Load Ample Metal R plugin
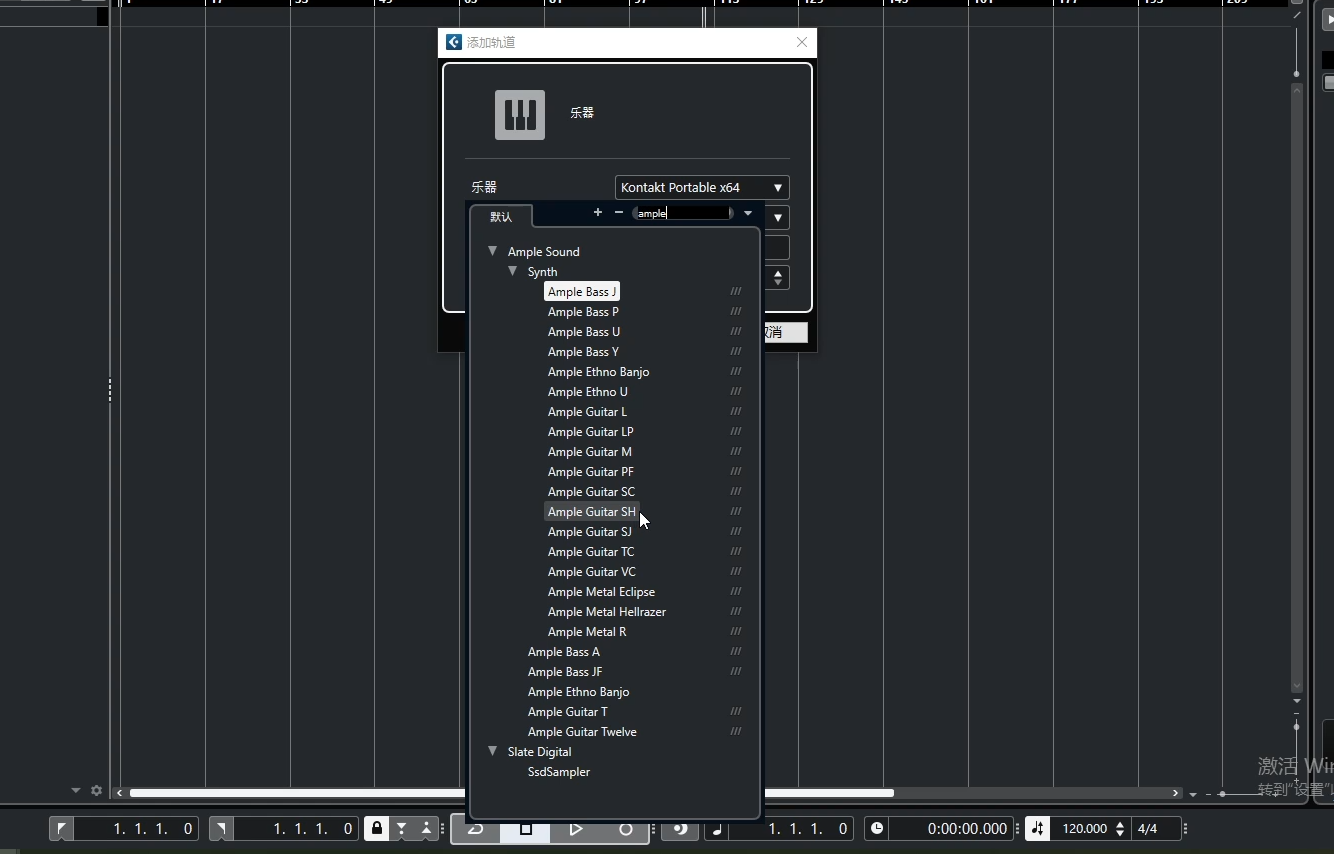Screen dimensions: 1334x854 point(587,631)
